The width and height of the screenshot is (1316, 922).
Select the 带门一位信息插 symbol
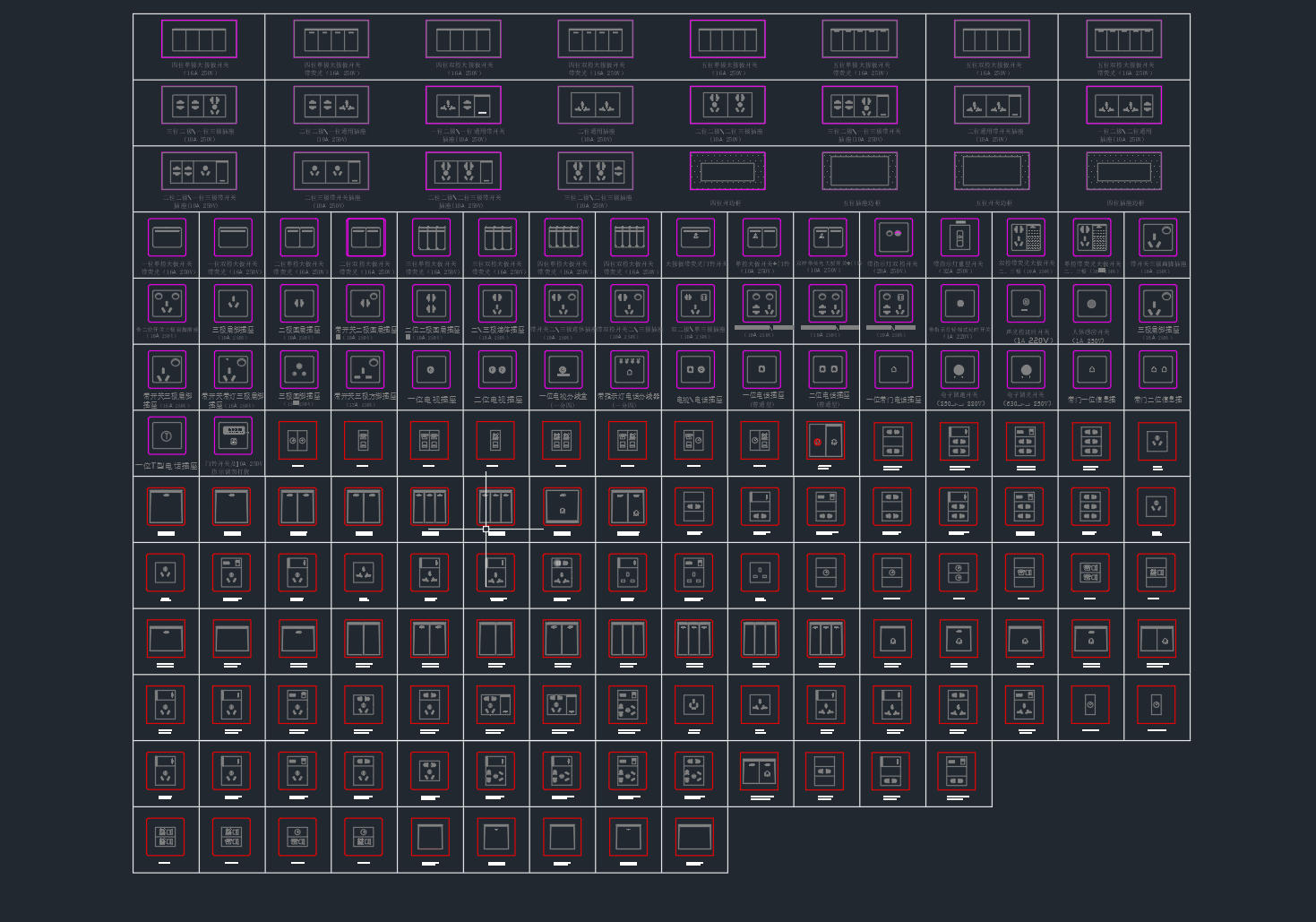tap(1091, 369)
